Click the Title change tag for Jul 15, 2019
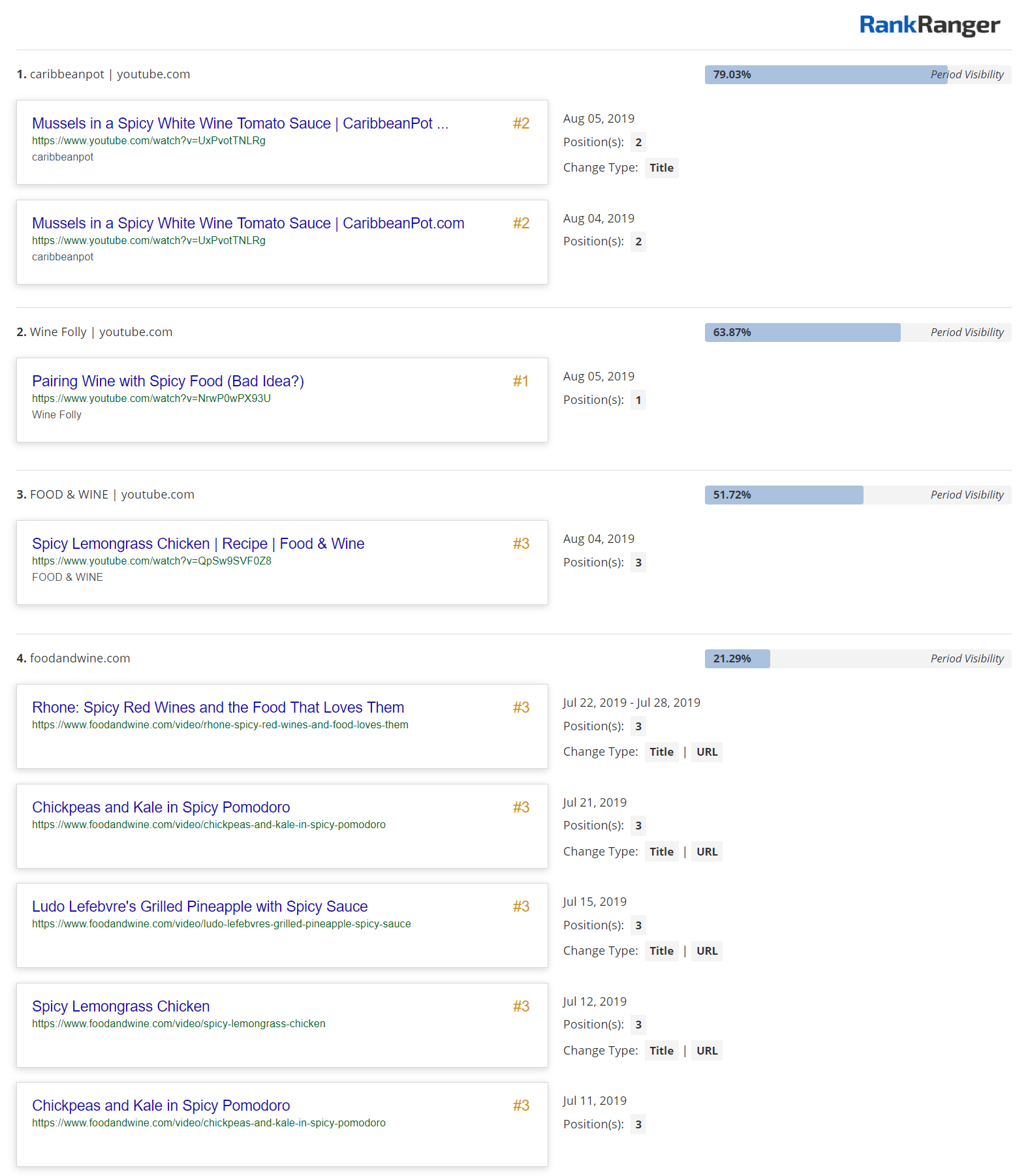This screenshot has width=1030, height=1176. 661,951
